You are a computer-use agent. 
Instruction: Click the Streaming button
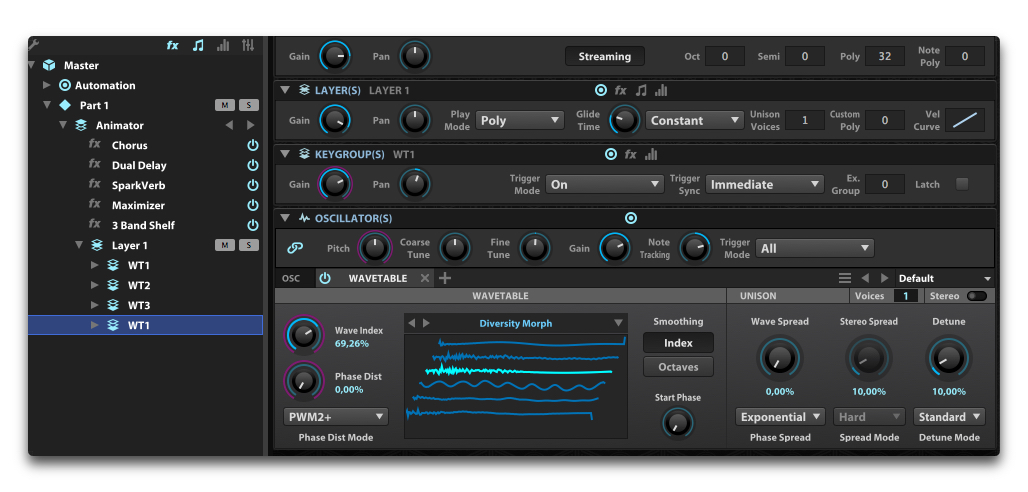coord(604,56)
